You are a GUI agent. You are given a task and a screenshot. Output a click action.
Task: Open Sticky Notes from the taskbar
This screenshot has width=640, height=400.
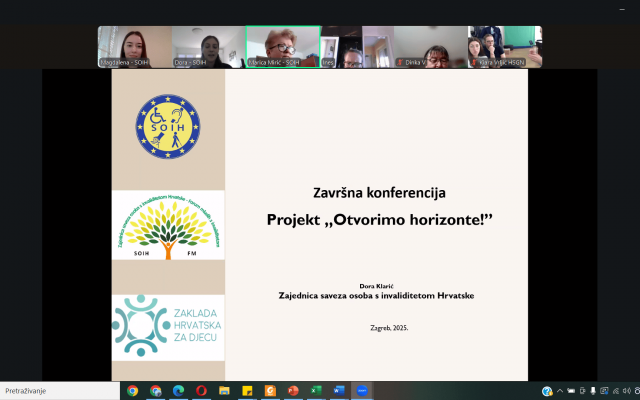(x=247, y=391)
